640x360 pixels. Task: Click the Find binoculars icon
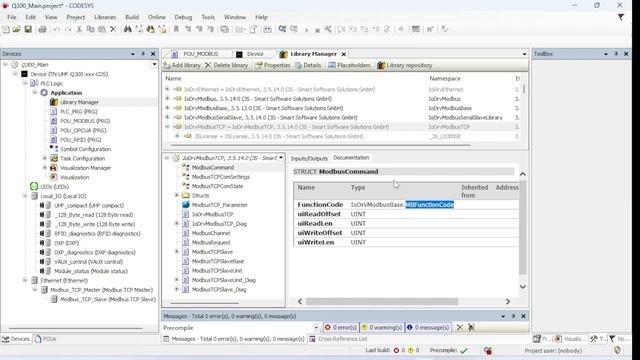coord(128,29)
